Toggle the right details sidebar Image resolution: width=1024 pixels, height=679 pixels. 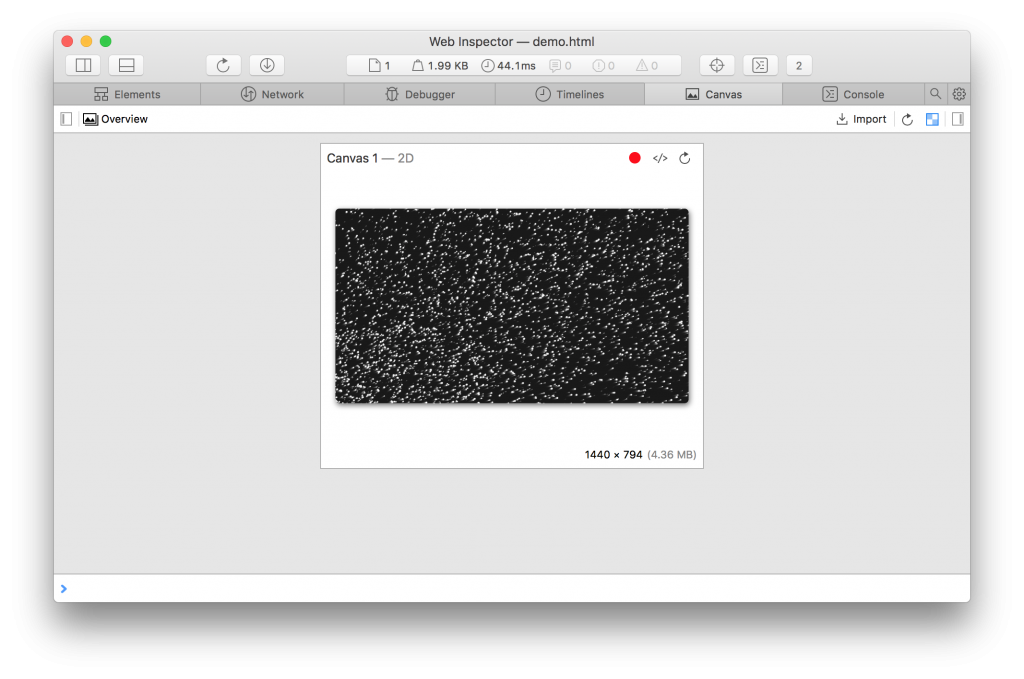[957, 119]
